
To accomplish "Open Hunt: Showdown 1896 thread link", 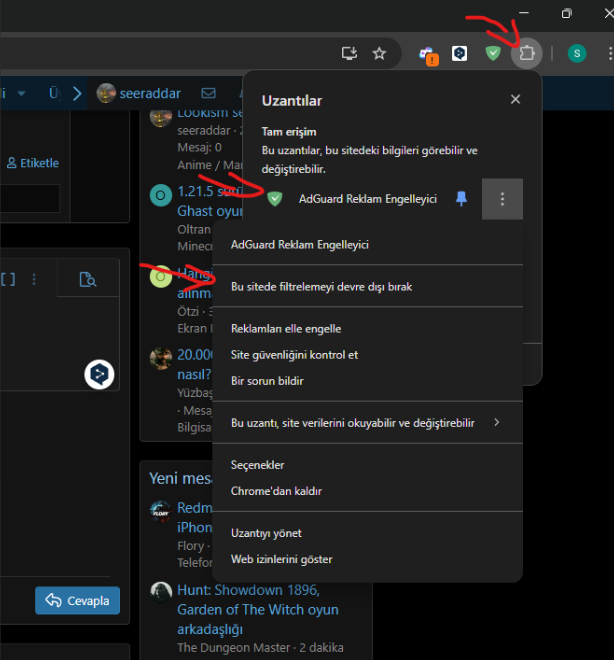I will coord(258,609).
